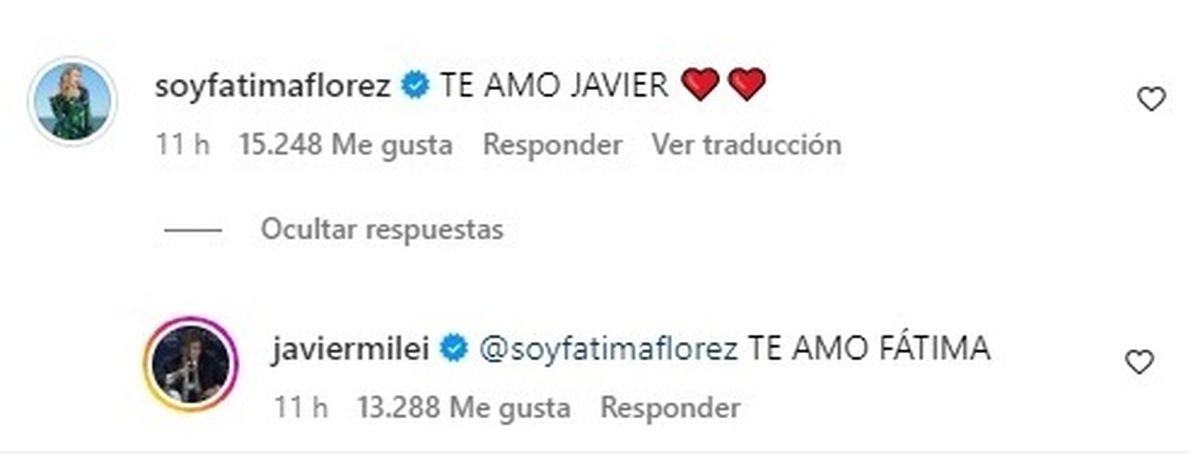Click the verified badge next to soyfatimaflorez

pyautogui.click(x=413, y=86)
